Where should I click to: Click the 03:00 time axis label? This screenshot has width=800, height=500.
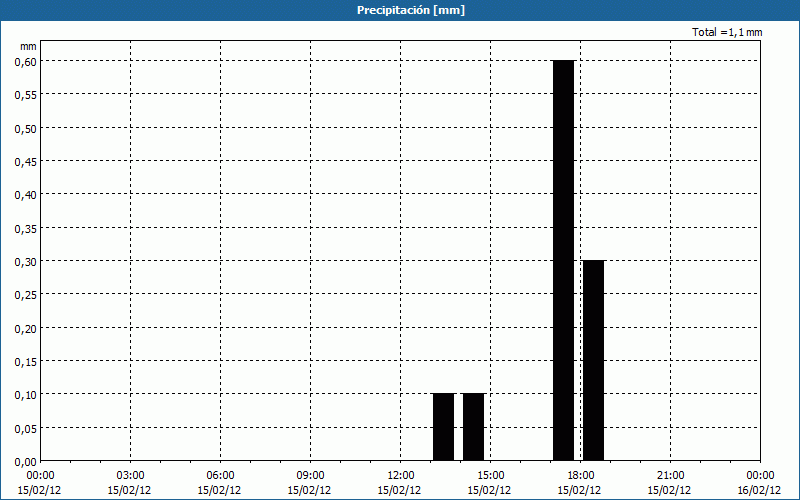click(x=130, y=476)
